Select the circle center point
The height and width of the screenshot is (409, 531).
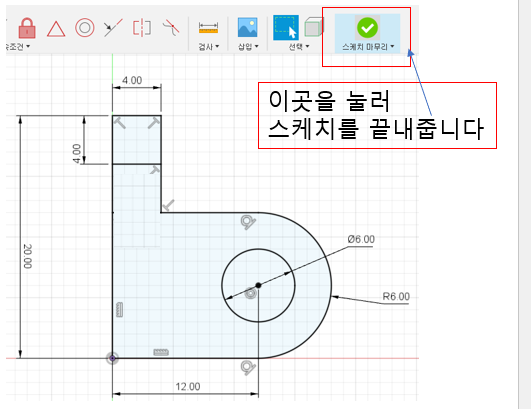[x=258, y=285]
